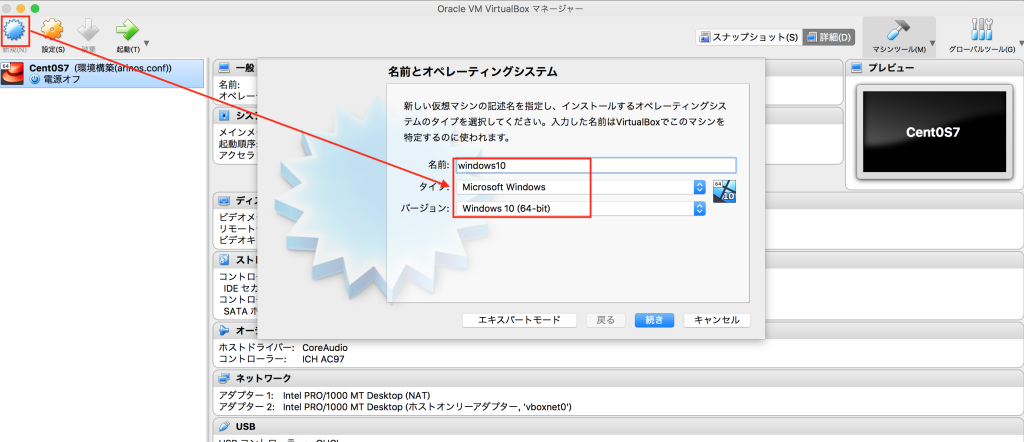The width and height of the screenshot is (1024, 442).
Task: Click the New virtual machine icon
Action: coord(17,29)
